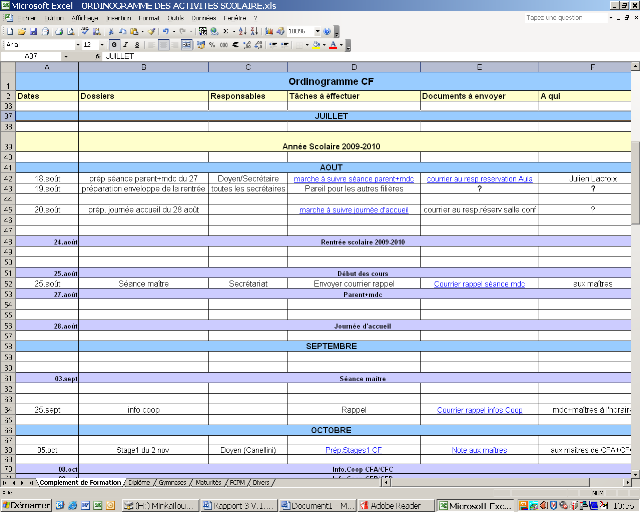Follow the 'Courrier rappel séance mdc' link

coord(479,284)
